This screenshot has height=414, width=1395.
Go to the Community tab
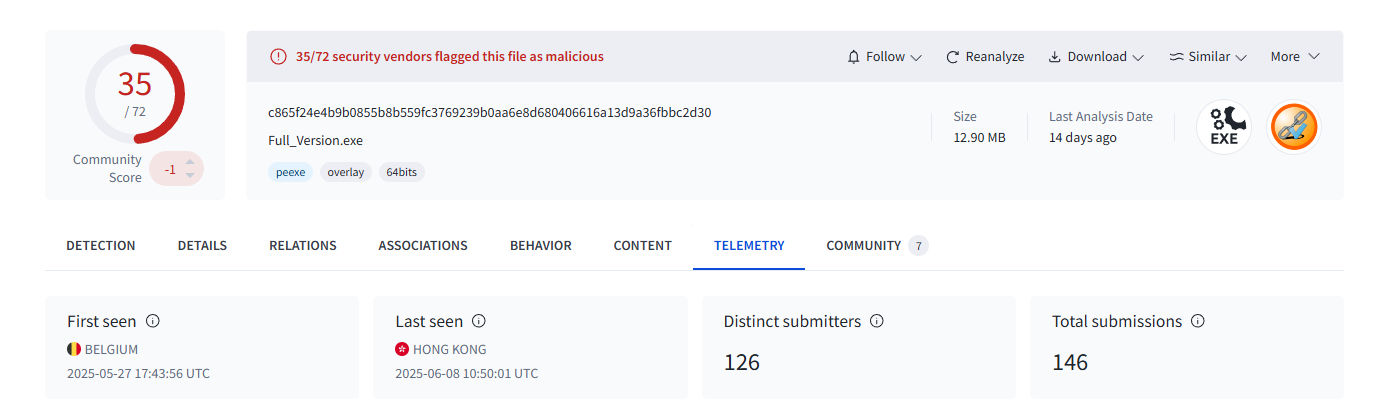864,246
